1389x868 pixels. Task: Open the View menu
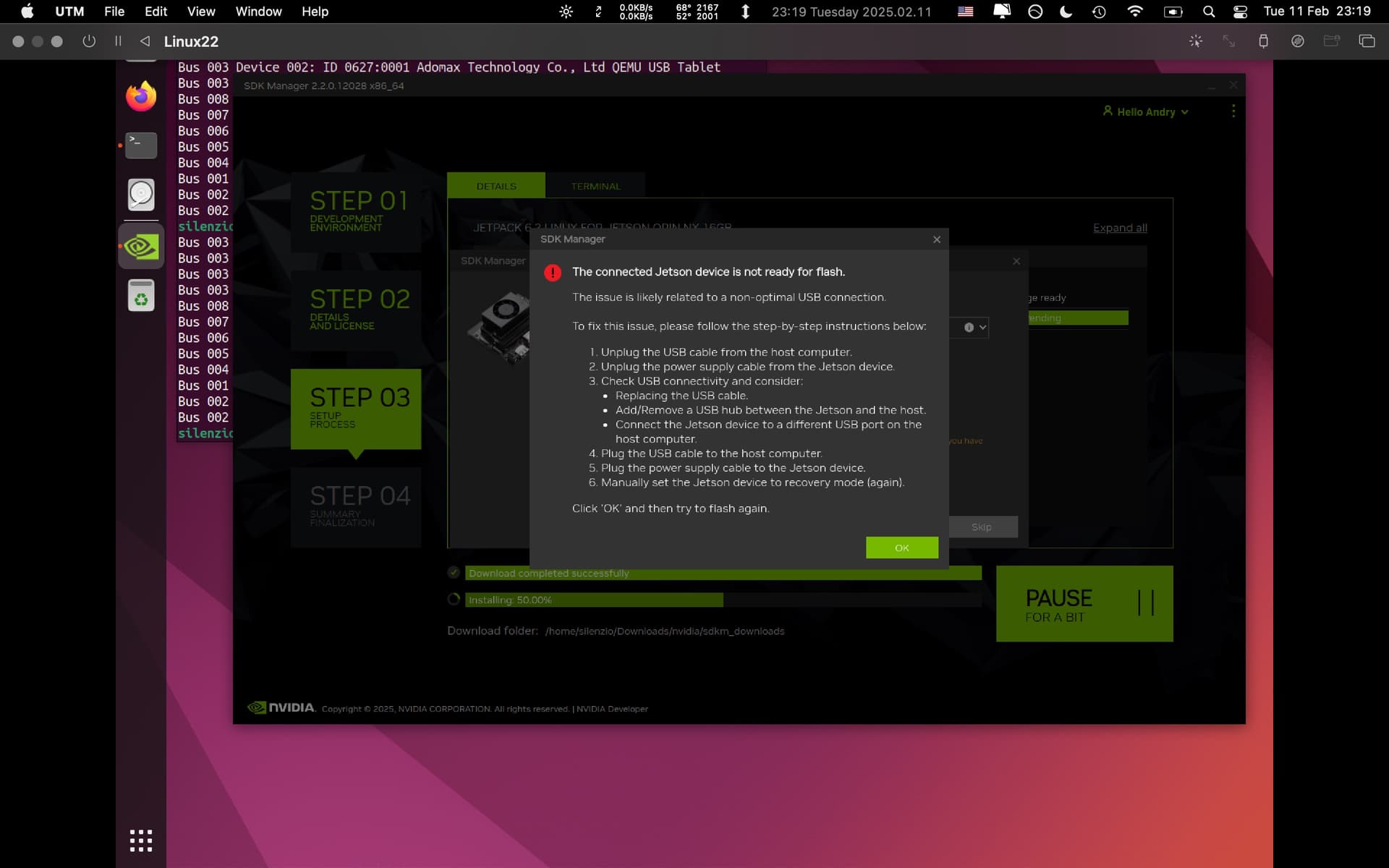201,12
